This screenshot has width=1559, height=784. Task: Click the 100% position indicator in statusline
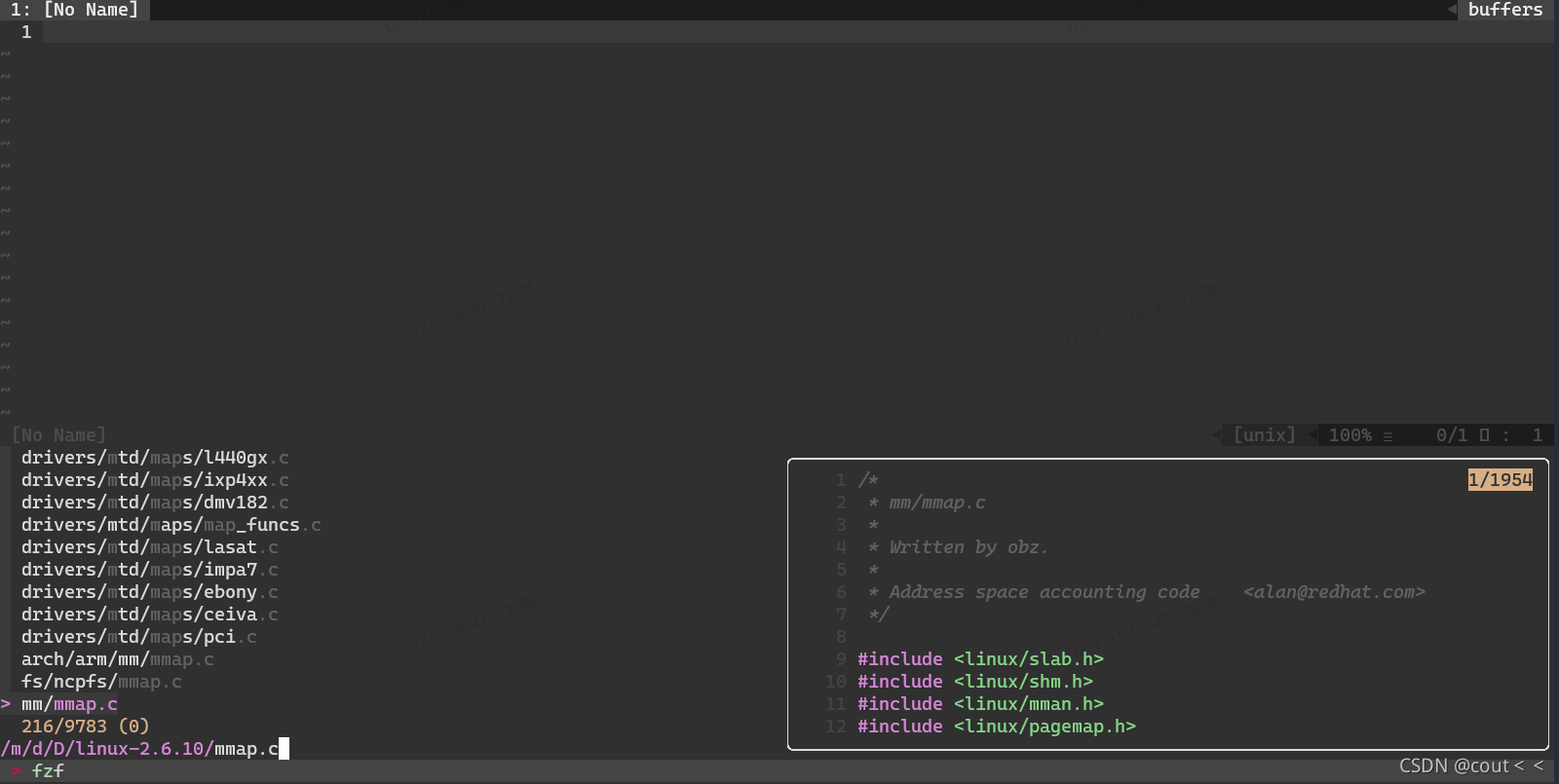tap(1350, 435)
